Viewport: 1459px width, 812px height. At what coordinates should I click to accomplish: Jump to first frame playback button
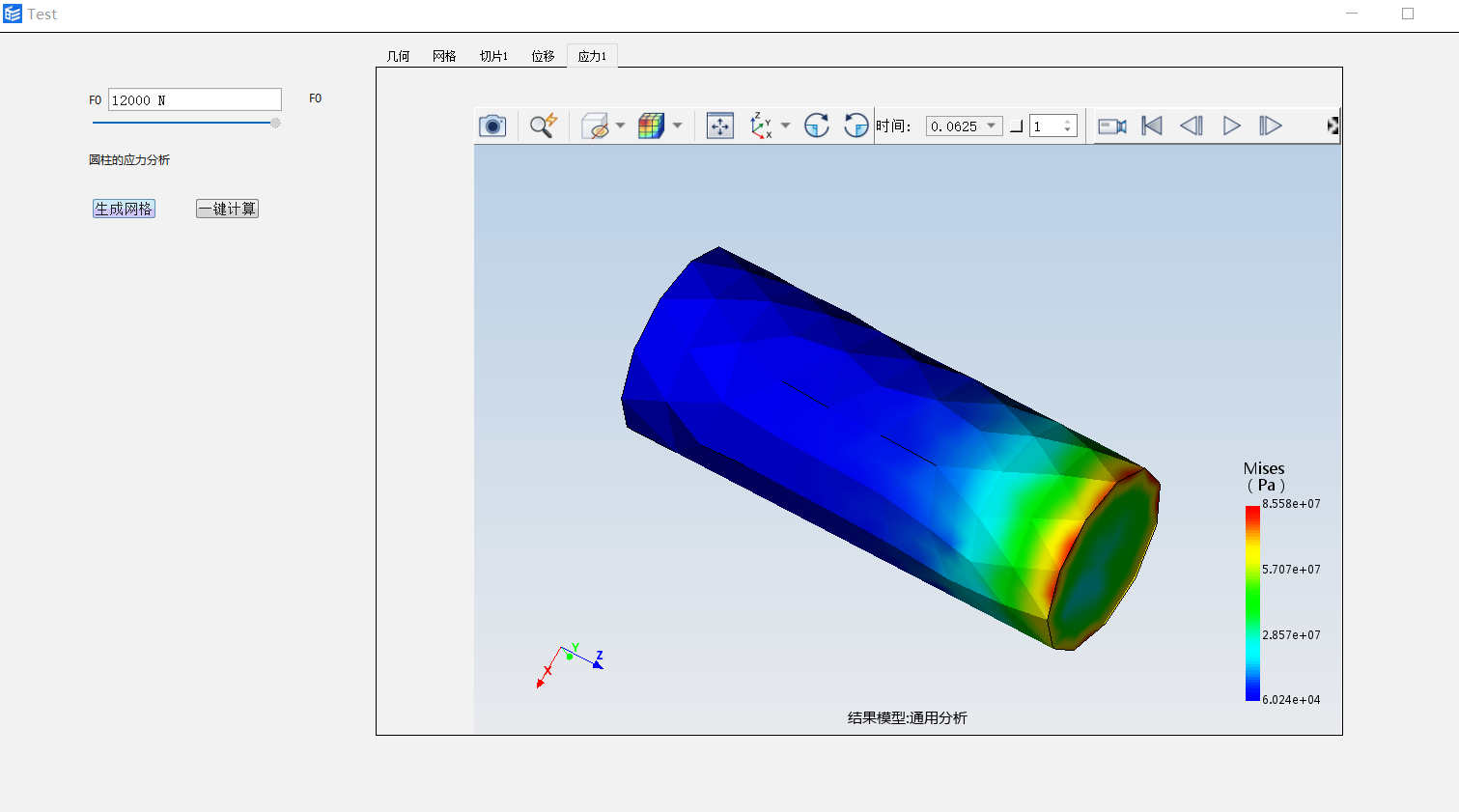click(x=1152, y=126)
